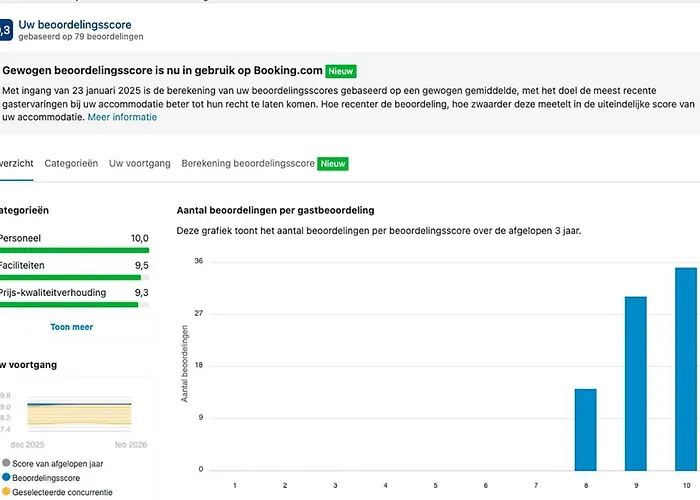The width and height of the screenshot is (700, 500).
Task: Click the chart bar for score 9
Action: 636,383
